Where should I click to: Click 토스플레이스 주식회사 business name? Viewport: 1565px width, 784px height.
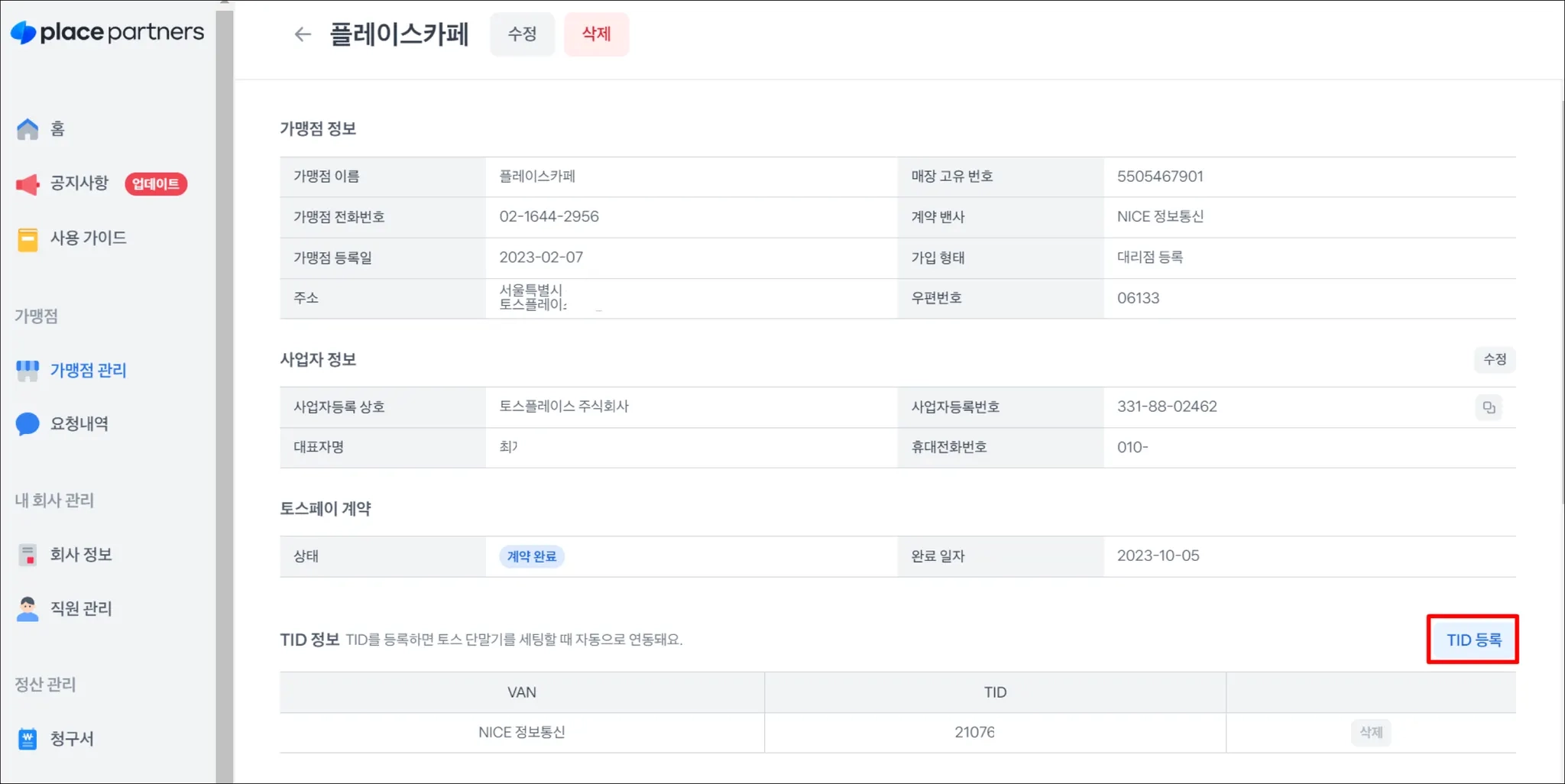(x=564, y=407)
